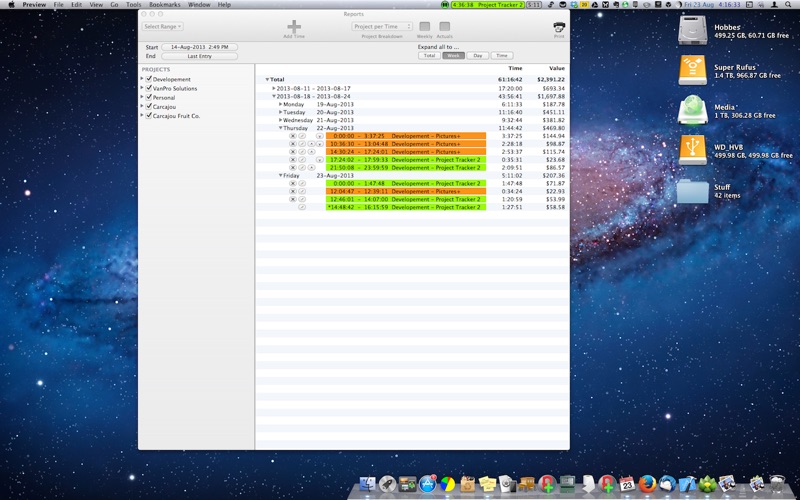Click the Start date field
Screen dimensions: 800x500
coord(199,47)
